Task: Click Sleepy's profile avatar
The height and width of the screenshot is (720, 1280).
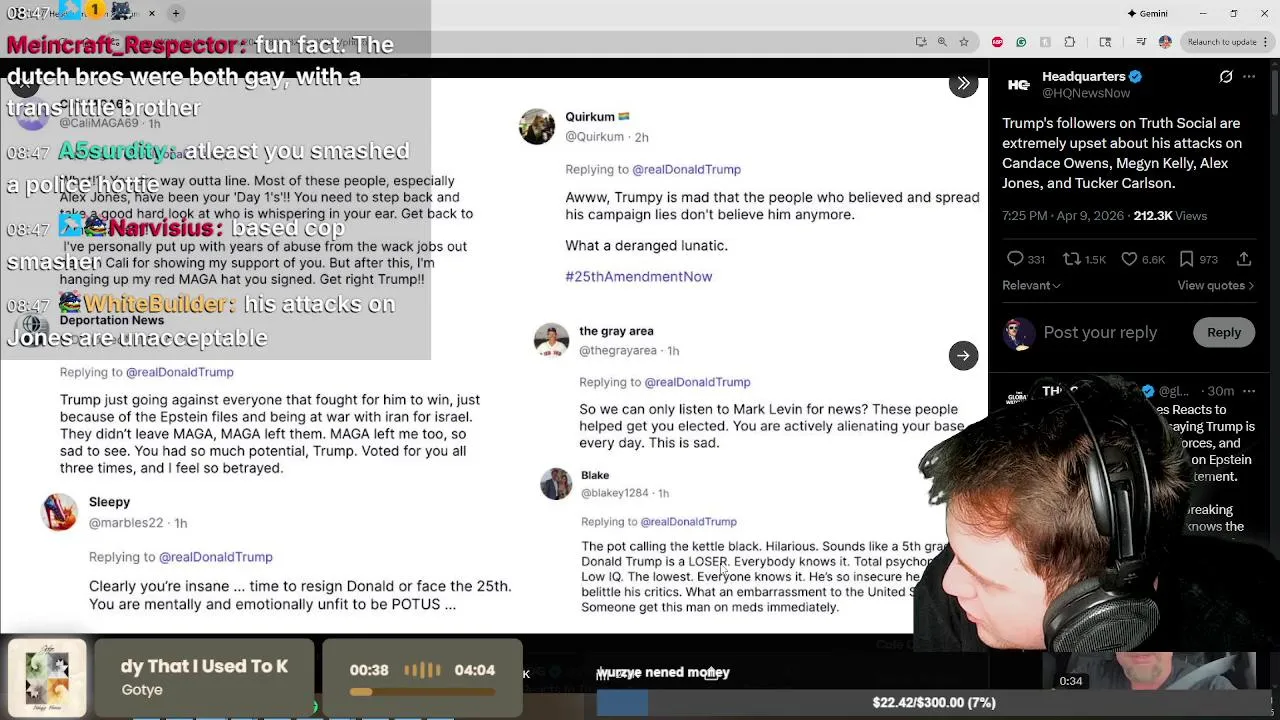Action: click(59, 512)
